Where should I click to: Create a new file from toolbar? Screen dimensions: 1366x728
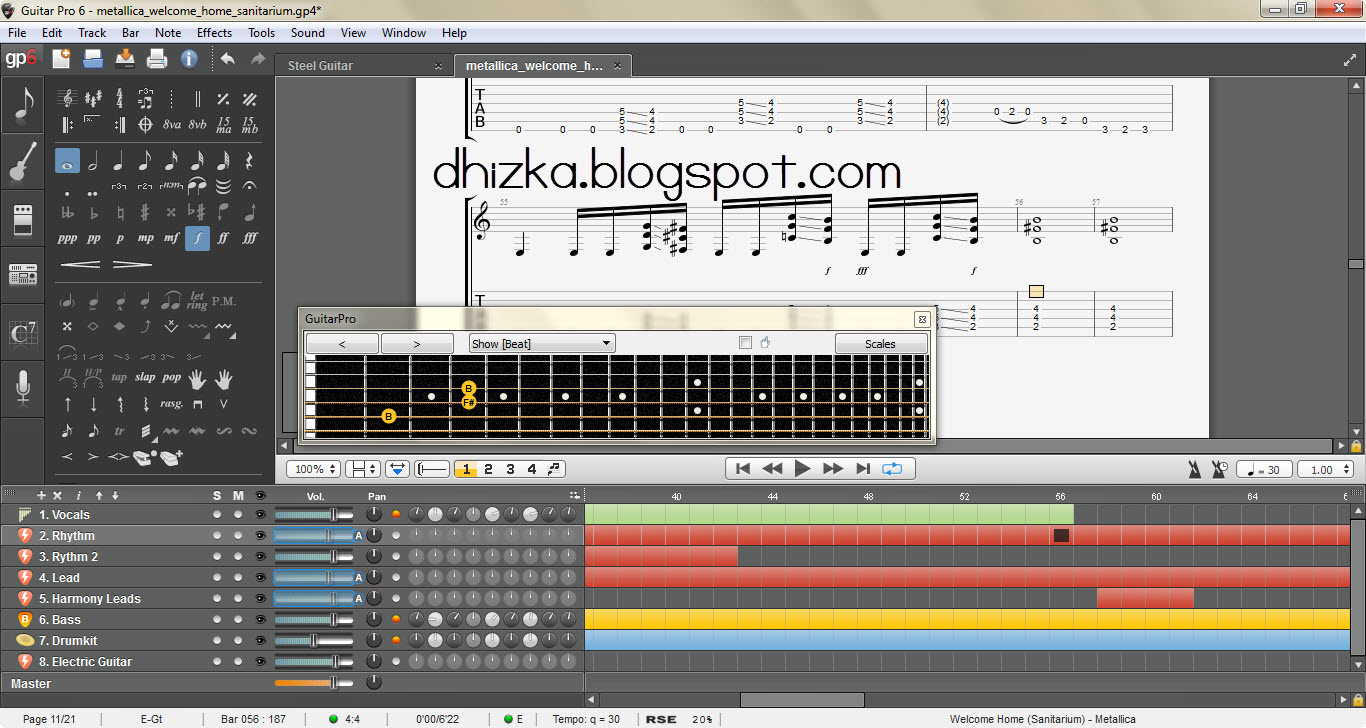[x=61, y=59]
